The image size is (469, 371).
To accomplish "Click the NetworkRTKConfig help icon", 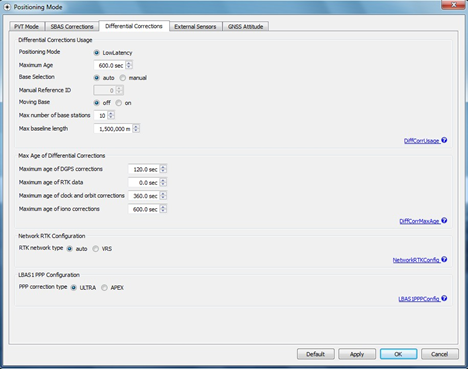I will click(x=444, y=259).
